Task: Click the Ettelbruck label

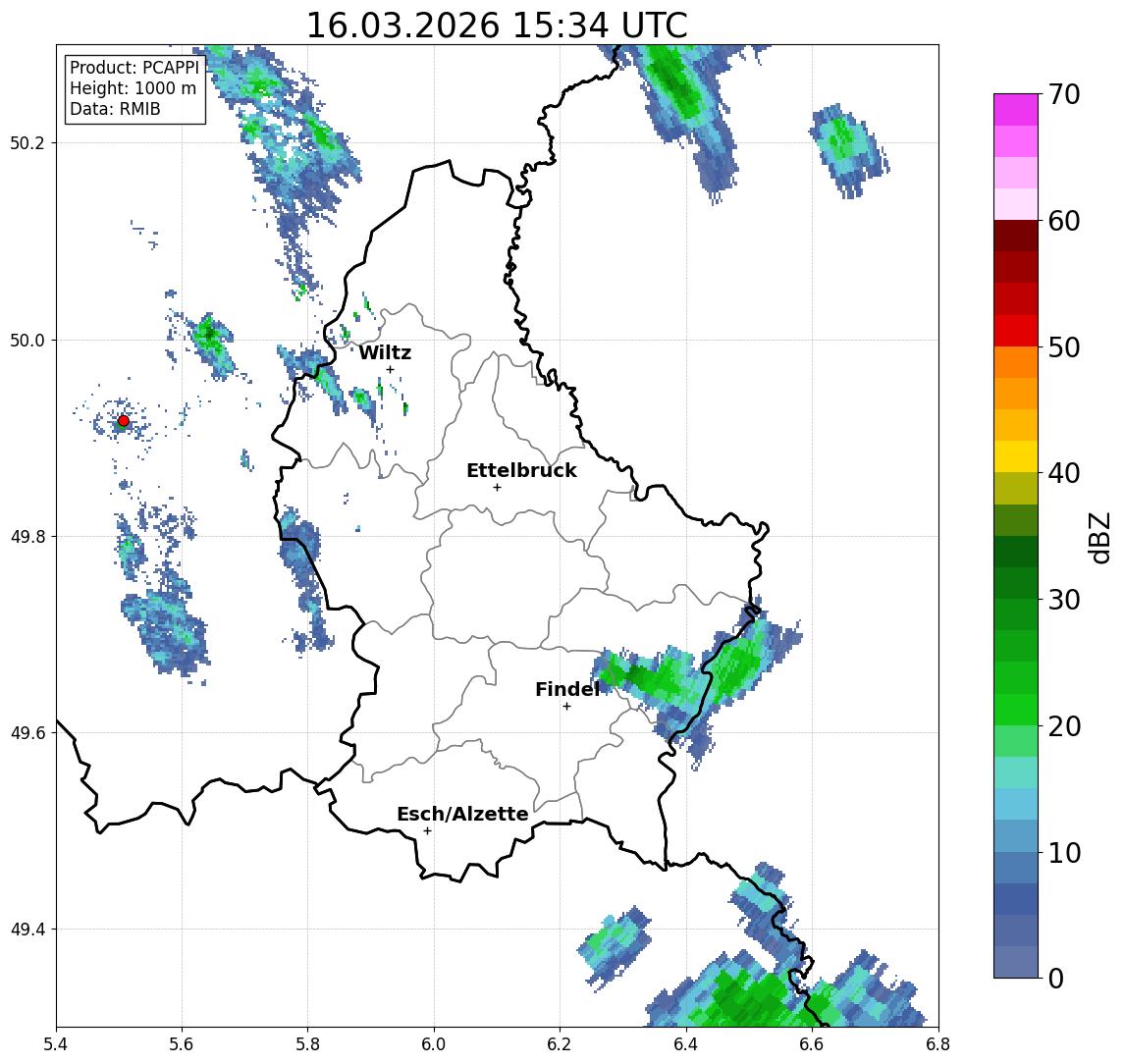Action: point(521,470)
